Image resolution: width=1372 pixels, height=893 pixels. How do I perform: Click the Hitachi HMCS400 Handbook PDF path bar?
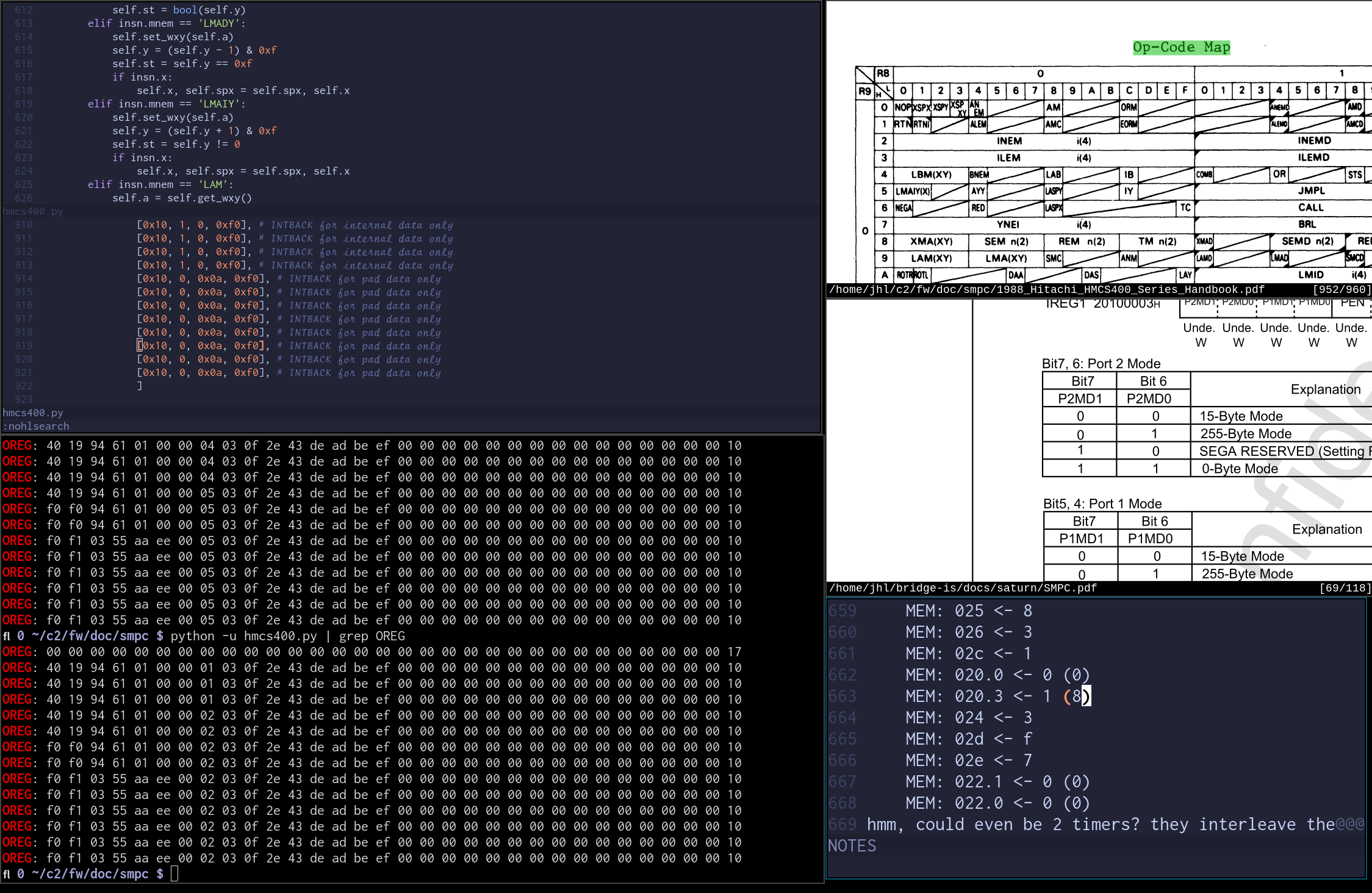1046,290
